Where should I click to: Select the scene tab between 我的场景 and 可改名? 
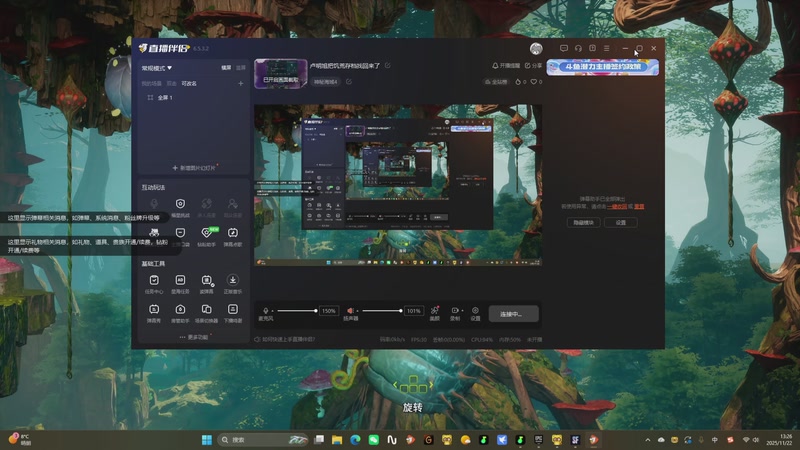coord(172,83)
